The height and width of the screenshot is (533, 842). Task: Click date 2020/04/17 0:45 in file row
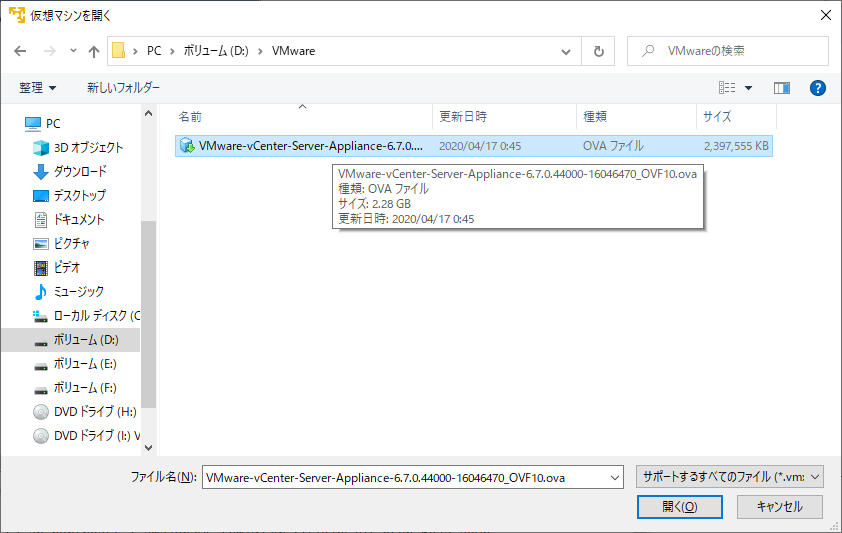[480, 146]
